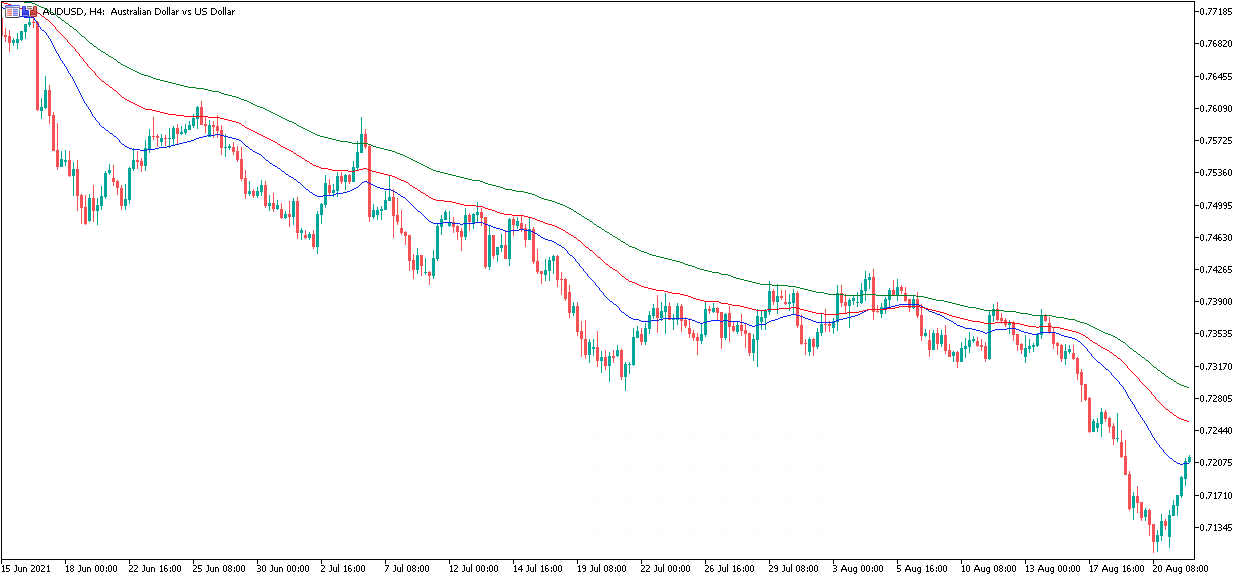This screenshot has width=1241, height=577.
Task: Click the 0.76455 price scale label
Action: (x=1217, y=76)
